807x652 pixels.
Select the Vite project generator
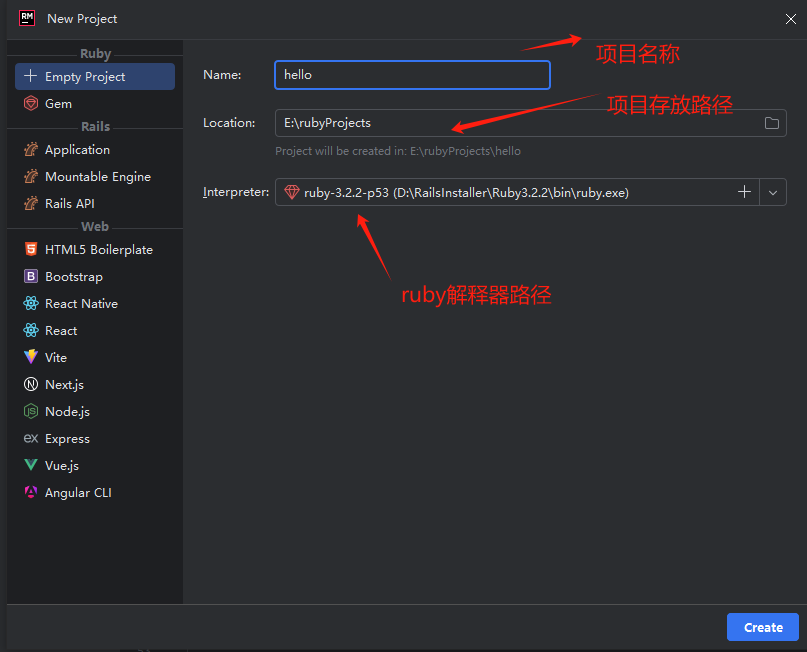[62, 357]
